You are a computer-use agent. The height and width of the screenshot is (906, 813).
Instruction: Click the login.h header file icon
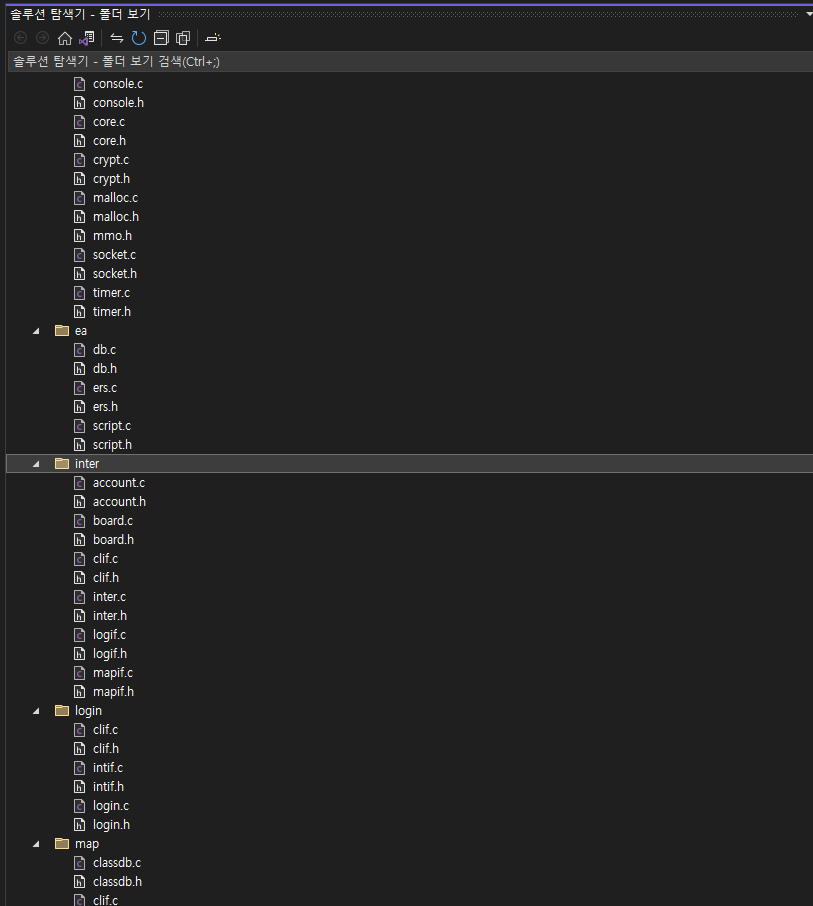click(x=80, y=825)
